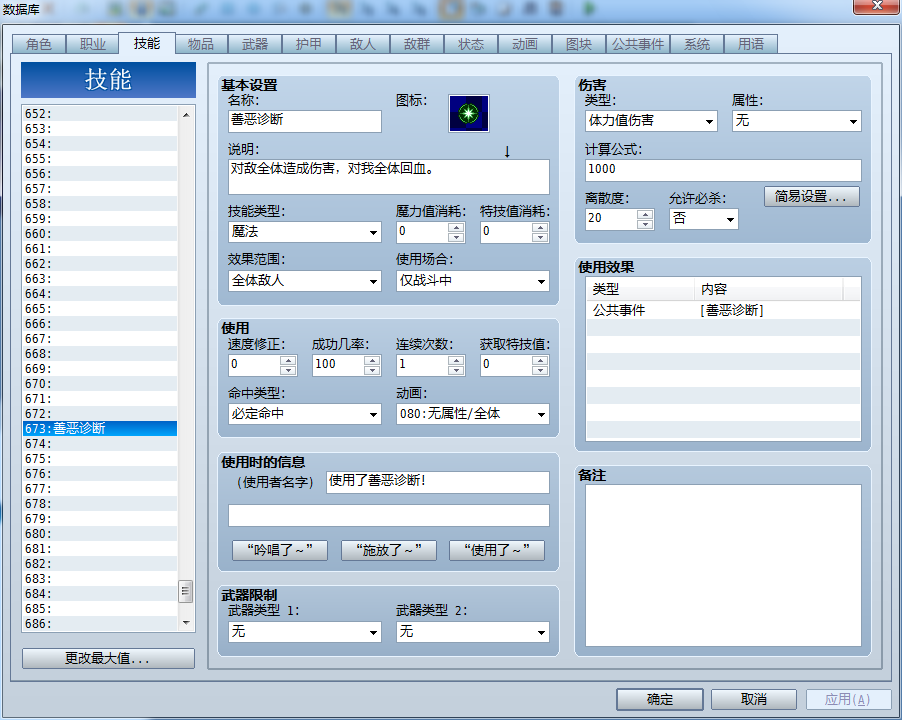Click the 名称 field containing 善恶诊断
This screenshot has height=720, width=902.
[304, 121]
